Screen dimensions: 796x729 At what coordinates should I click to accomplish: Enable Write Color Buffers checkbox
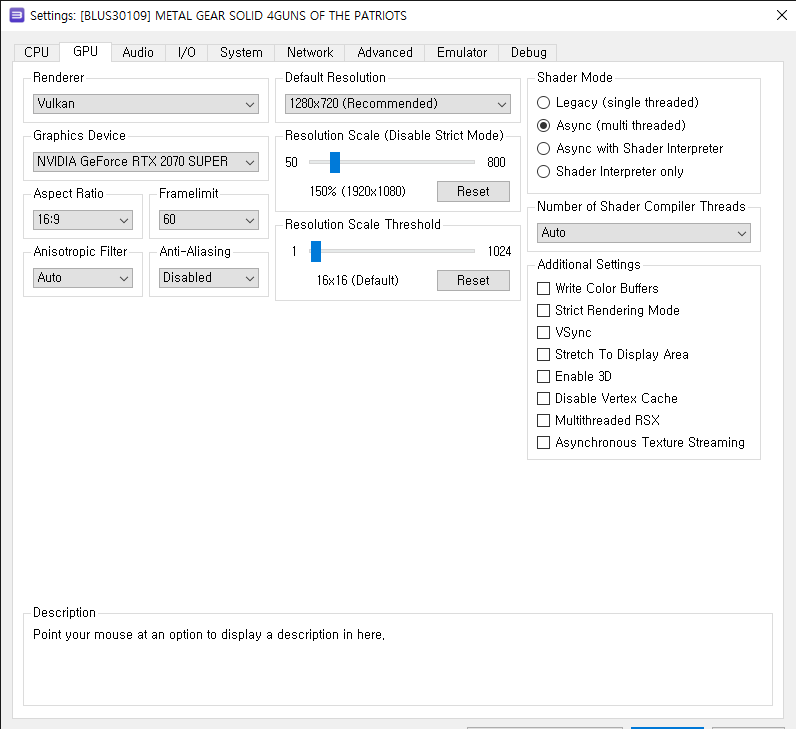pos(598,288)
